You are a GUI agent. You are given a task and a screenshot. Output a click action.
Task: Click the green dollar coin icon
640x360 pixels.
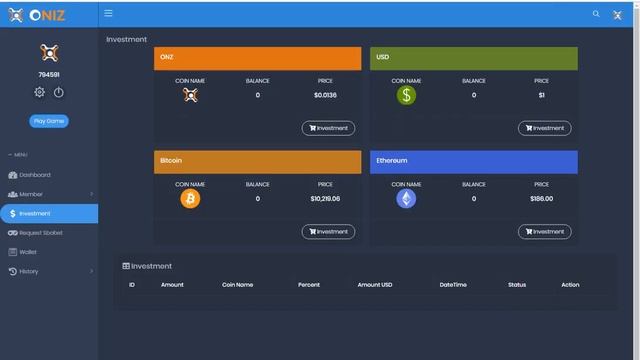(406, 96)
